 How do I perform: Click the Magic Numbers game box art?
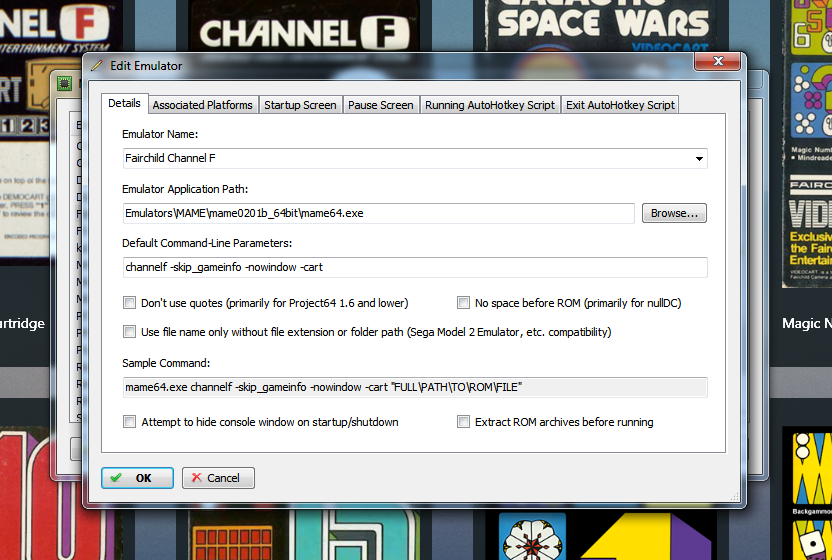click(x=807, y=143)
